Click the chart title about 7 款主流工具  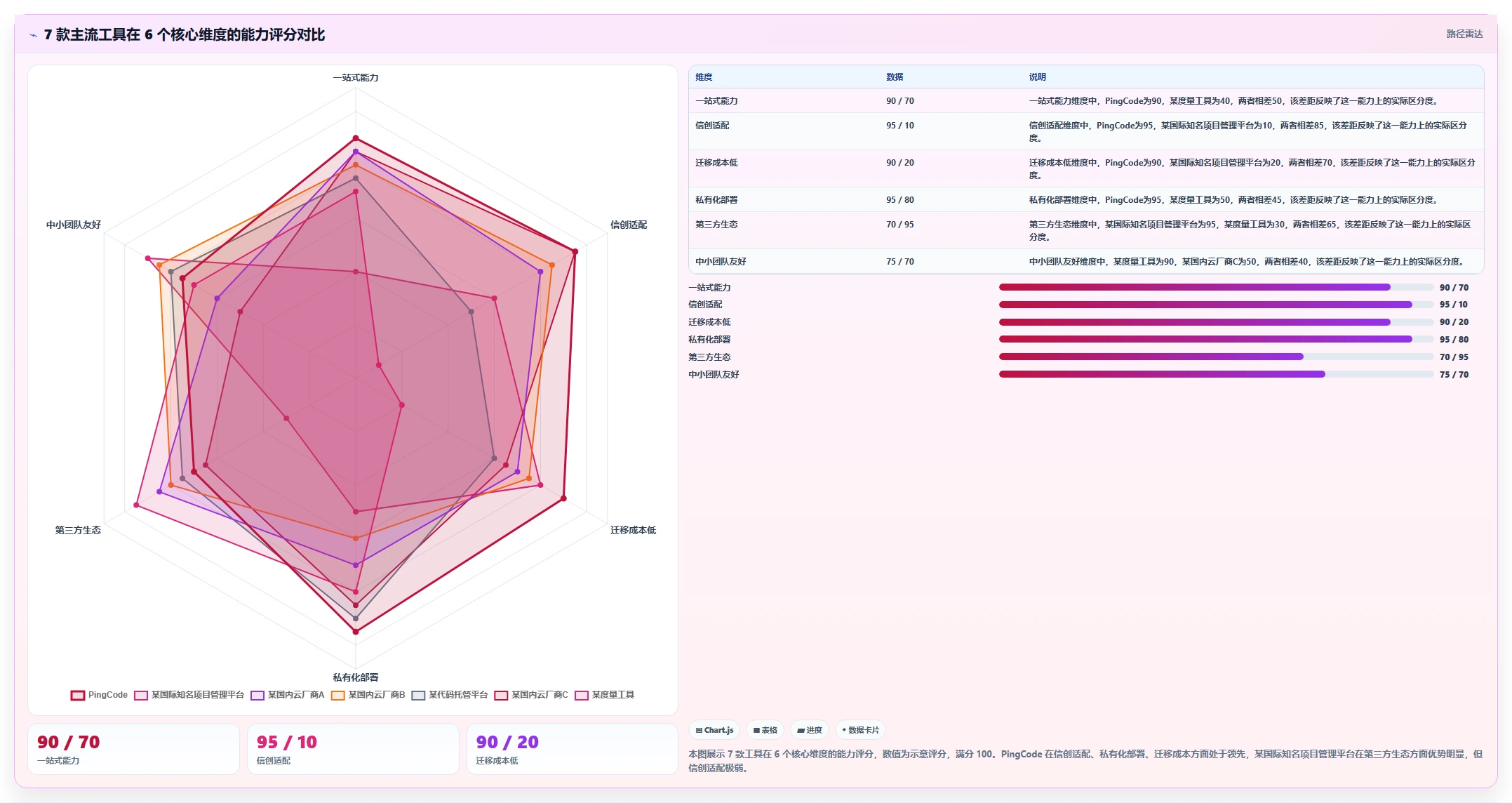pos(185,35)
